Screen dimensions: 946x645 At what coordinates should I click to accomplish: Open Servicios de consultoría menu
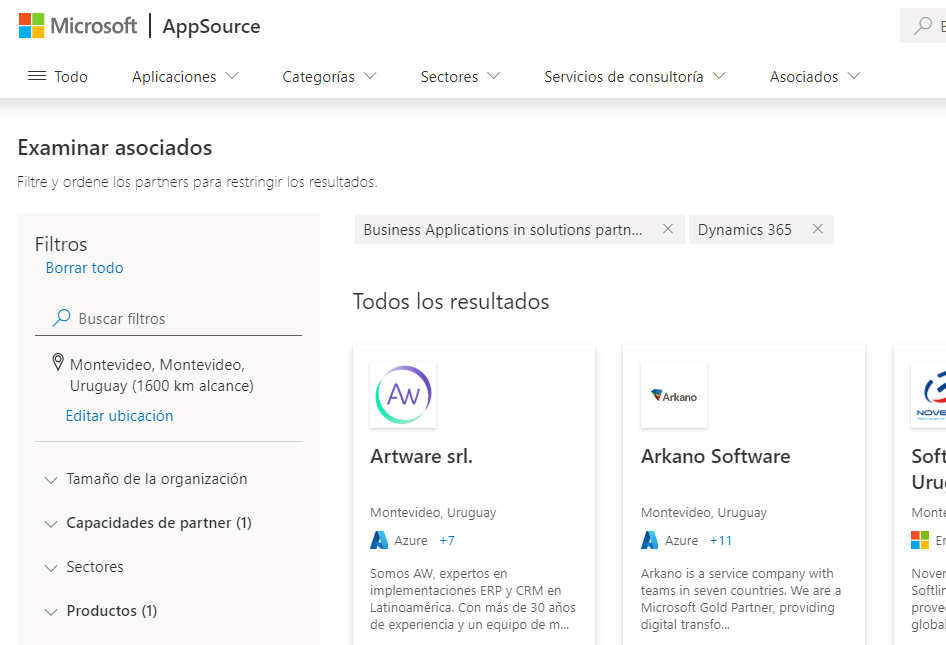point(634,77)
